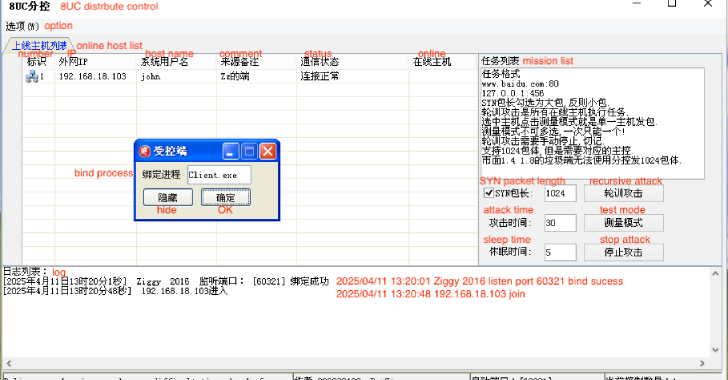Click the 确定 OK button
The height and width of the screenshot is (380, 728).
(x=226, y=197)
